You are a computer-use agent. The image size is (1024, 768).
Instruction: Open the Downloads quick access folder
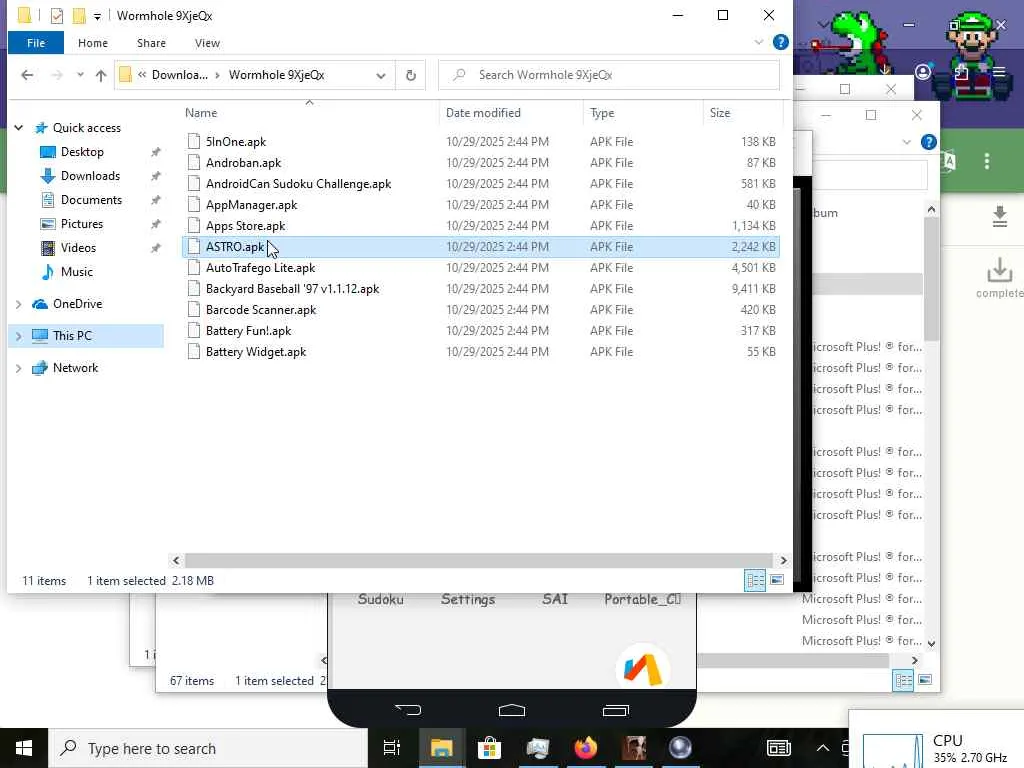click(90, 176)
